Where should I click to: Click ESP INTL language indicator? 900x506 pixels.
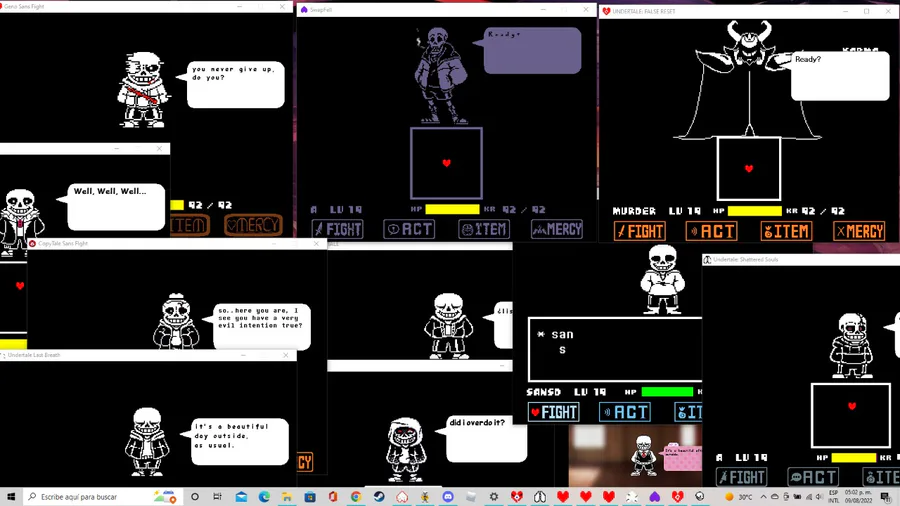833,497
